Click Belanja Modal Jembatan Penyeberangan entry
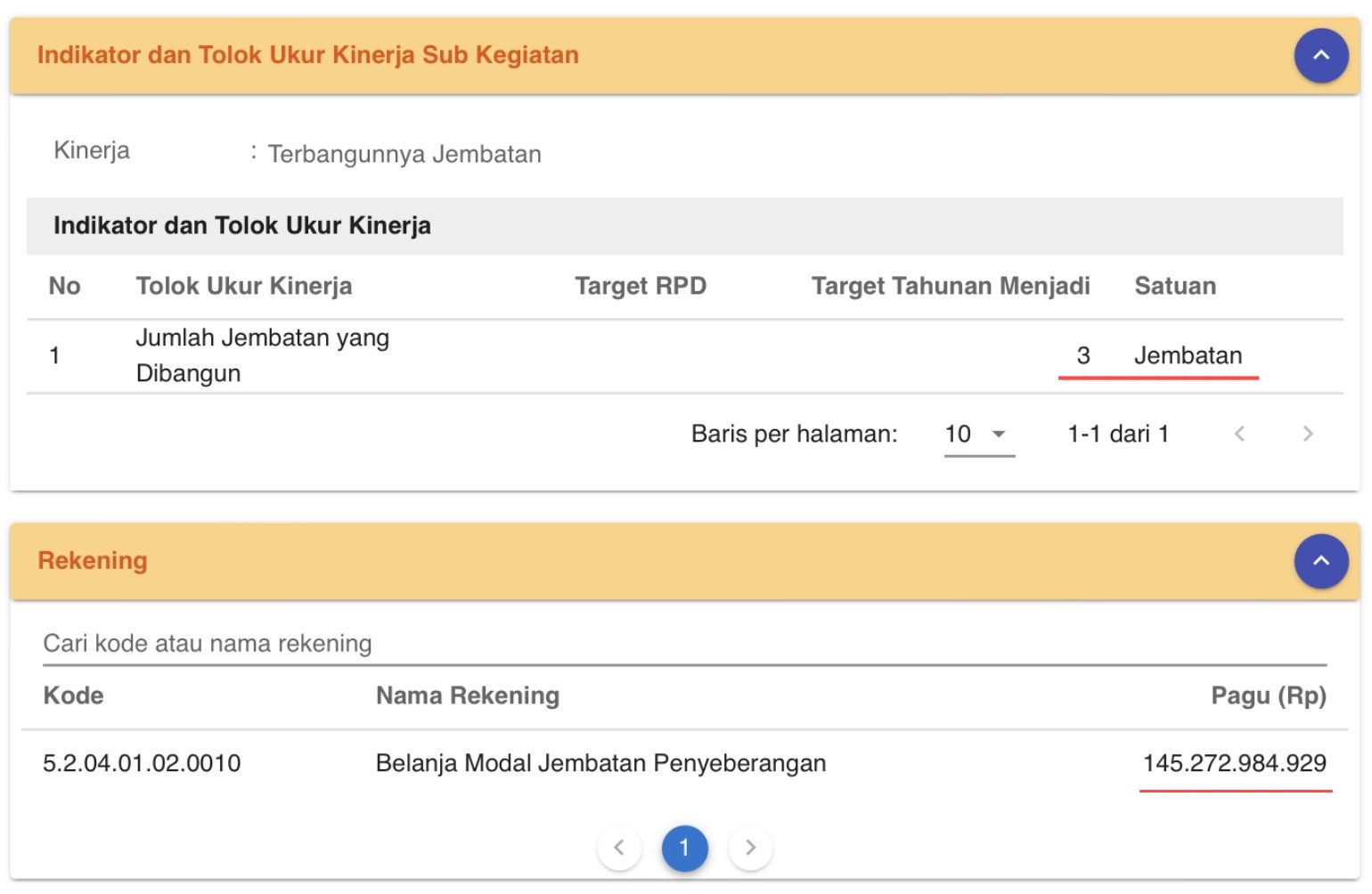This screenshot has height=894, width=1372. coord(600,763)
